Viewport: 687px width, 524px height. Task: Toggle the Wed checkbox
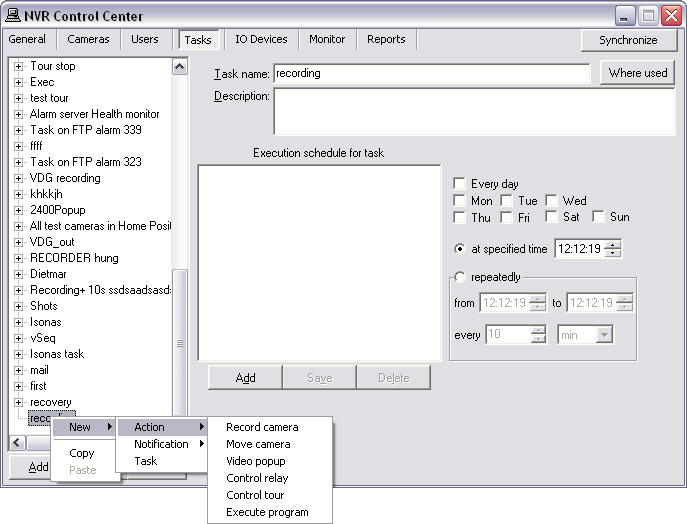tap(551, 201)
